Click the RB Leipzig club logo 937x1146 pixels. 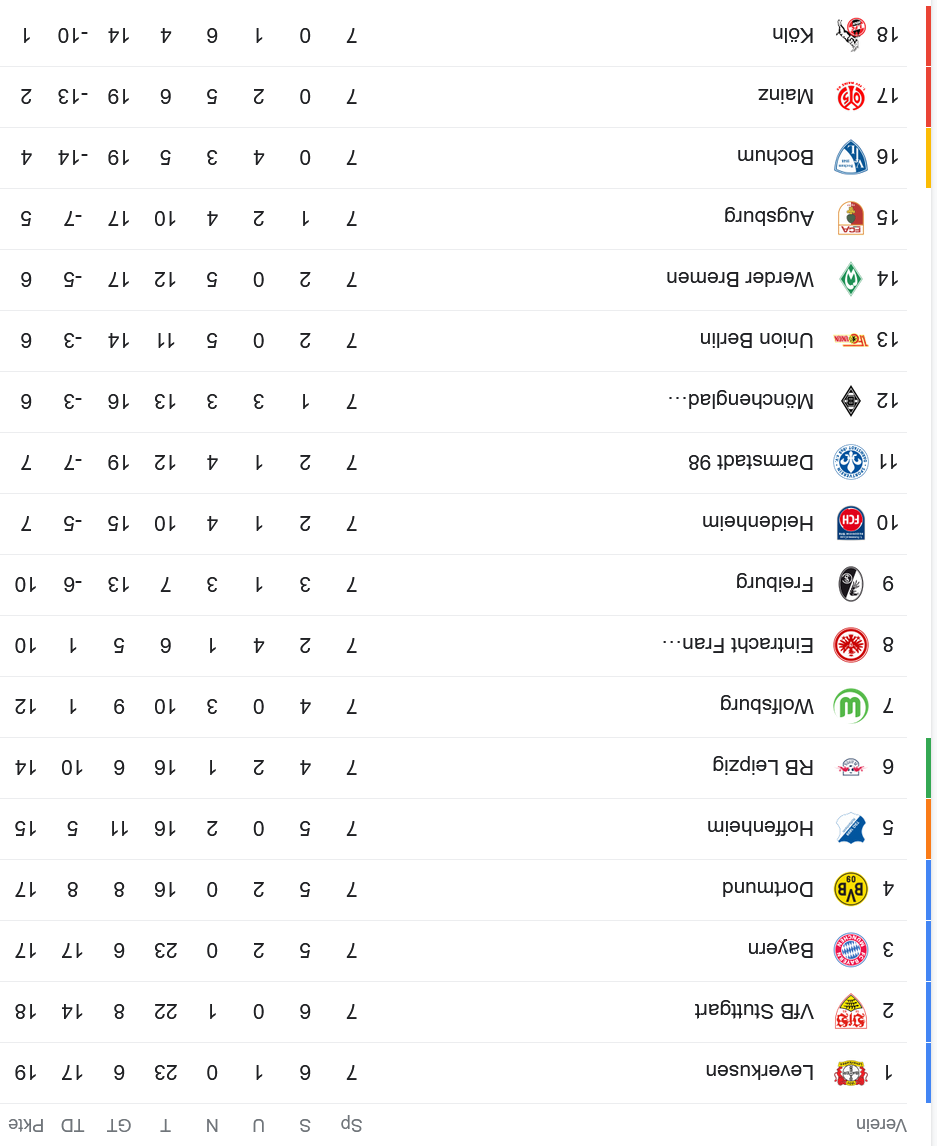pos(851,768)
